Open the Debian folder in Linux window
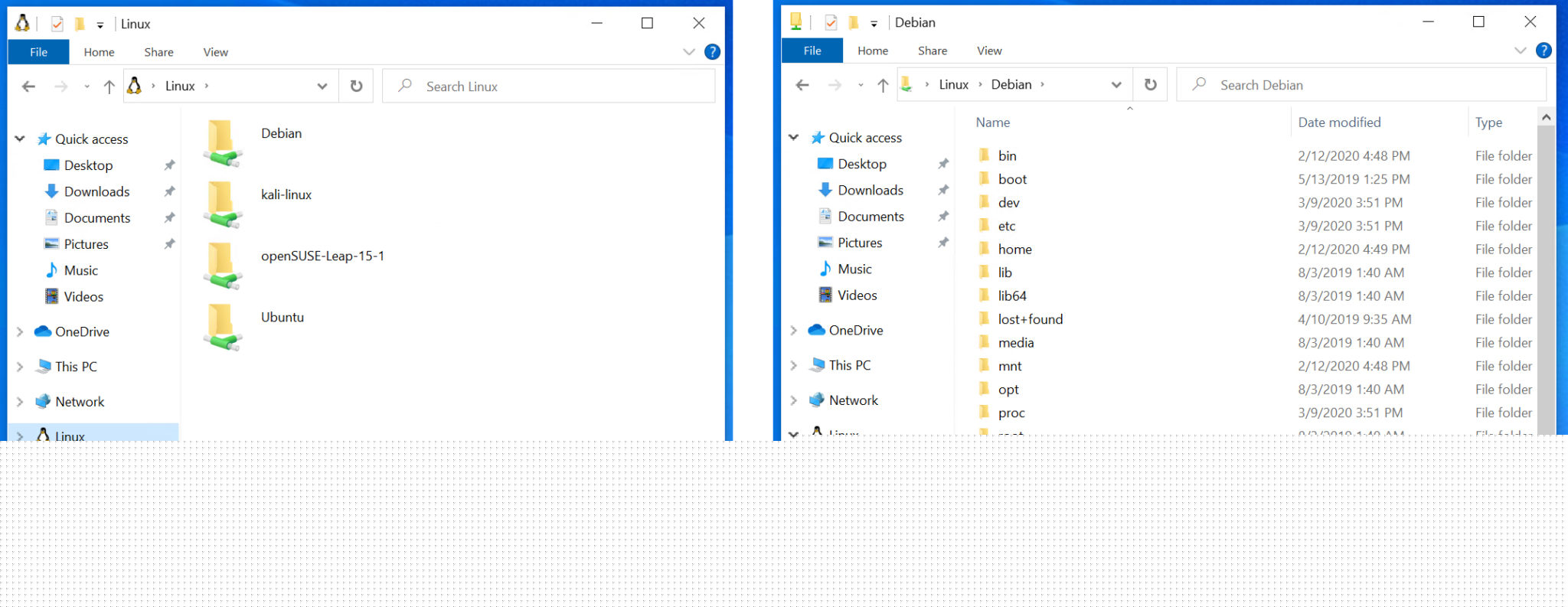 [x=222, y=143]
